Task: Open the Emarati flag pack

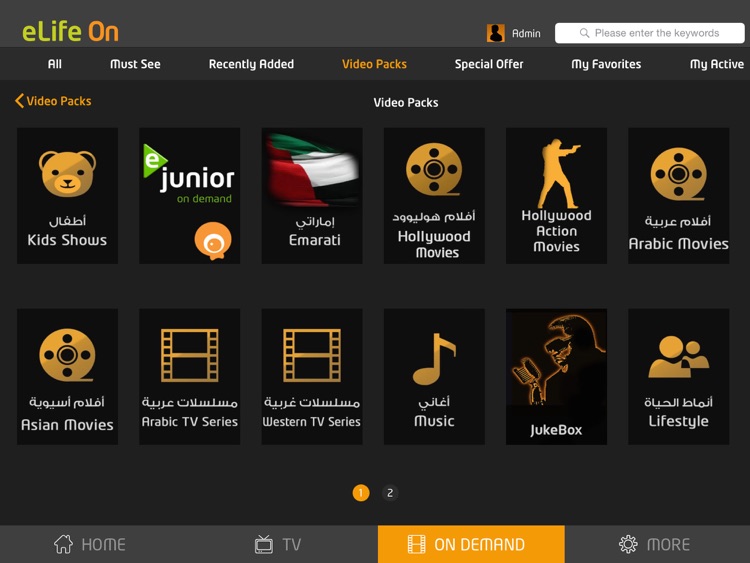Action: click(312, 196)
